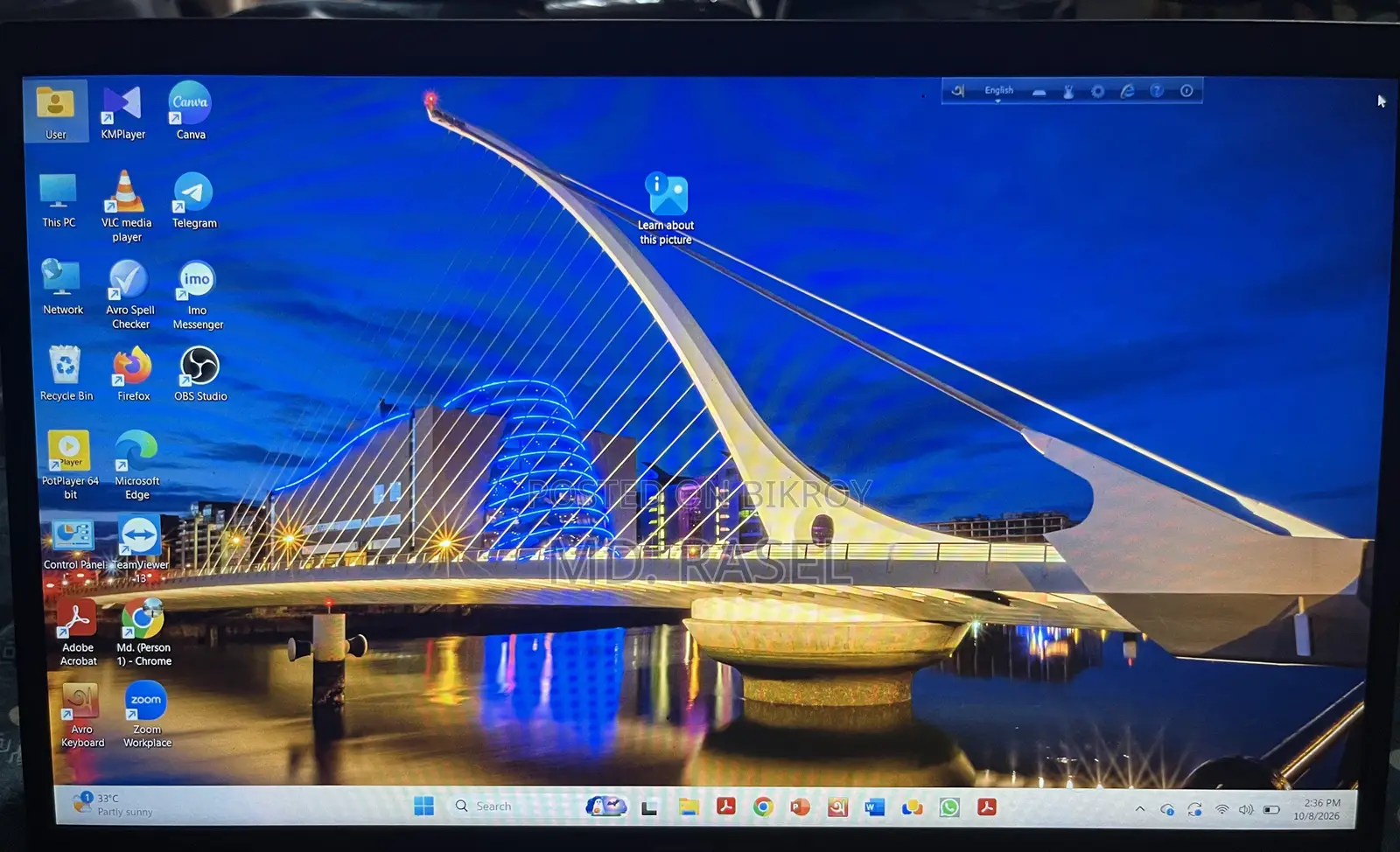Open Avro help question mark icon
The height and width of the screenshot is (852, 1400).
pyautogui.click(x=1157, y=91)
